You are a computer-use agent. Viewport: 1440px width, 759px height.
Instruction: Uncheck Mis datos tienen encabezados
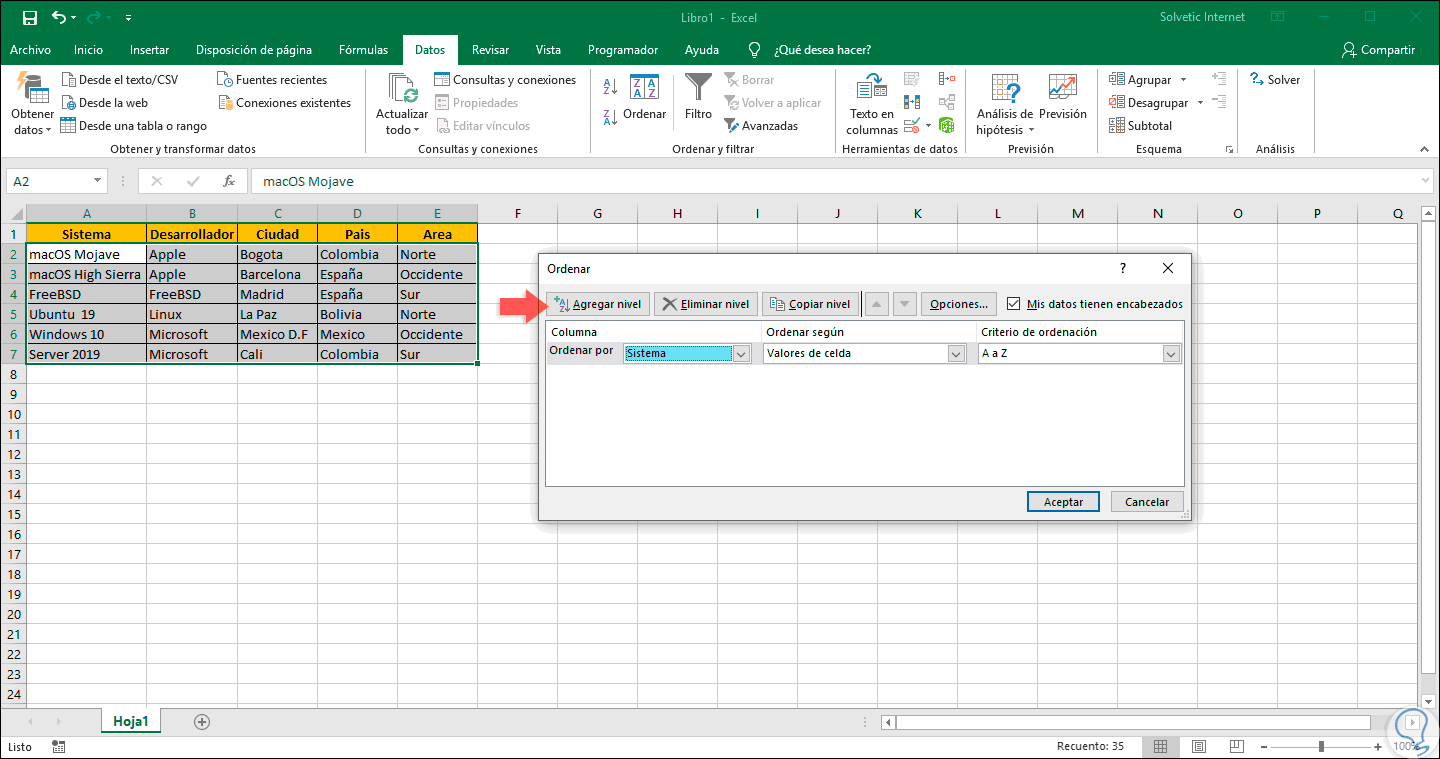click(x=1014, y=304)
